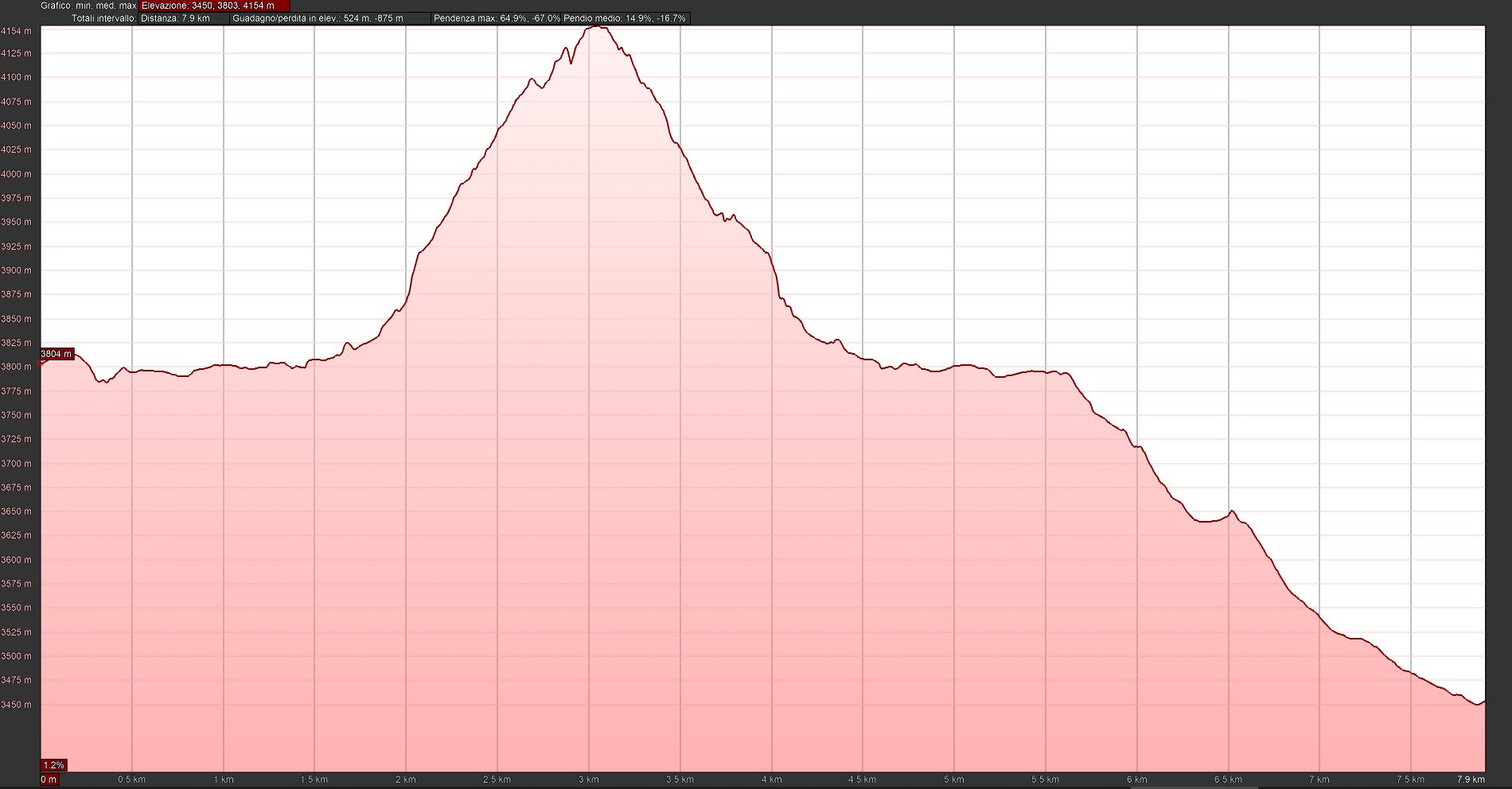Click the Pendenza max value field
This screenshot has height=789, width=1512.
click(x=497, y=18)
